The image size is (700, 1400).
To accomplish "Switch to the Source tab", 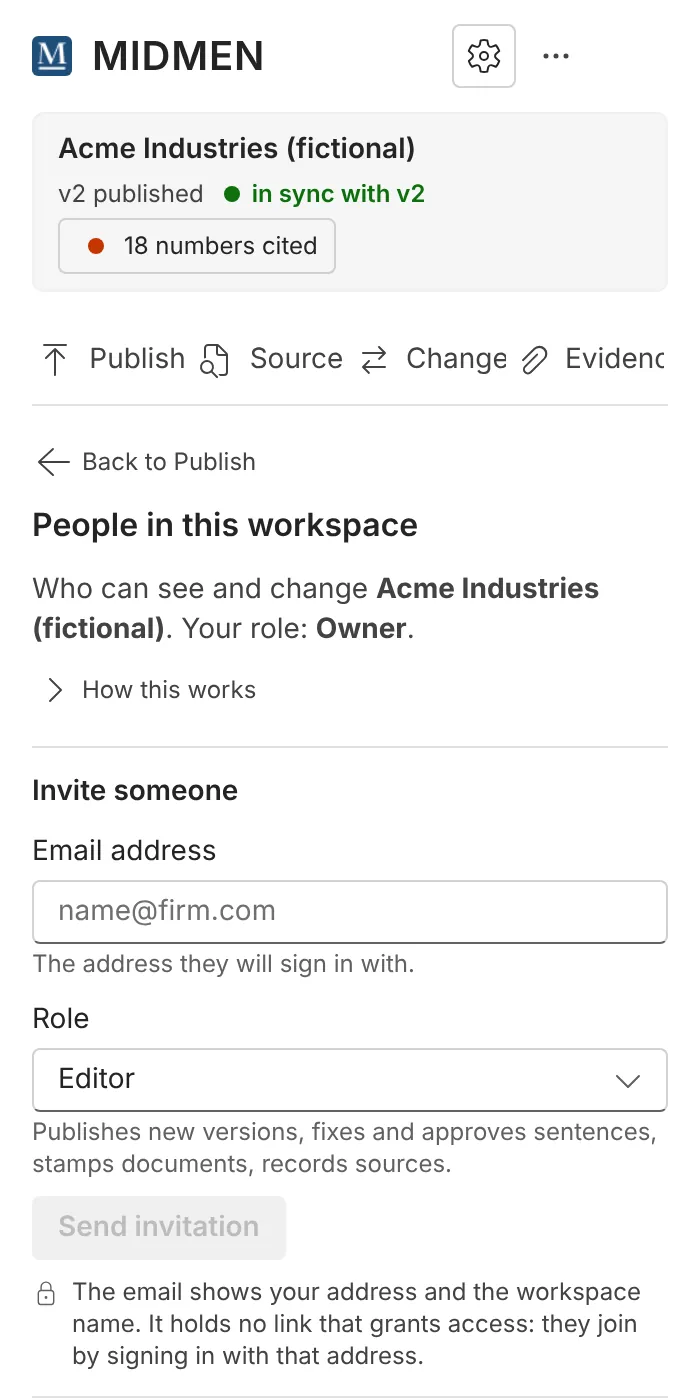I will (272, 359).
